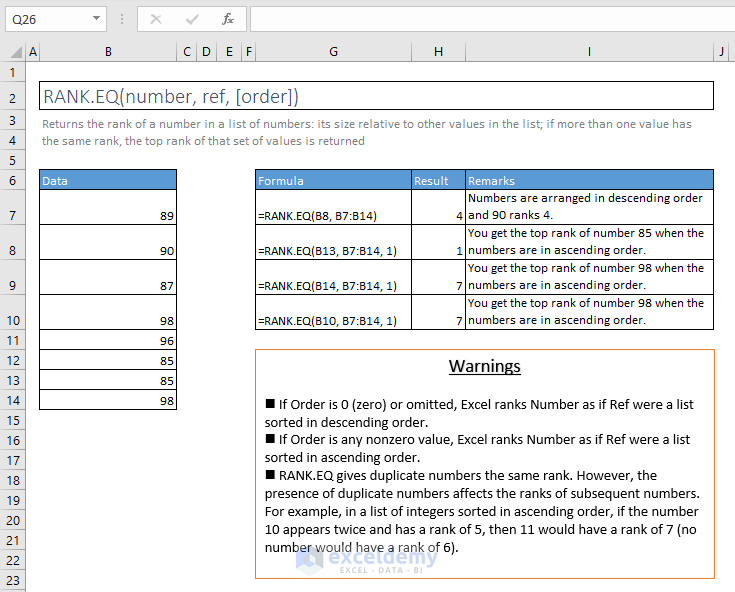This screenshot has height=592, width=735.
Task: Select result cell showing 1
Action: 438,242
